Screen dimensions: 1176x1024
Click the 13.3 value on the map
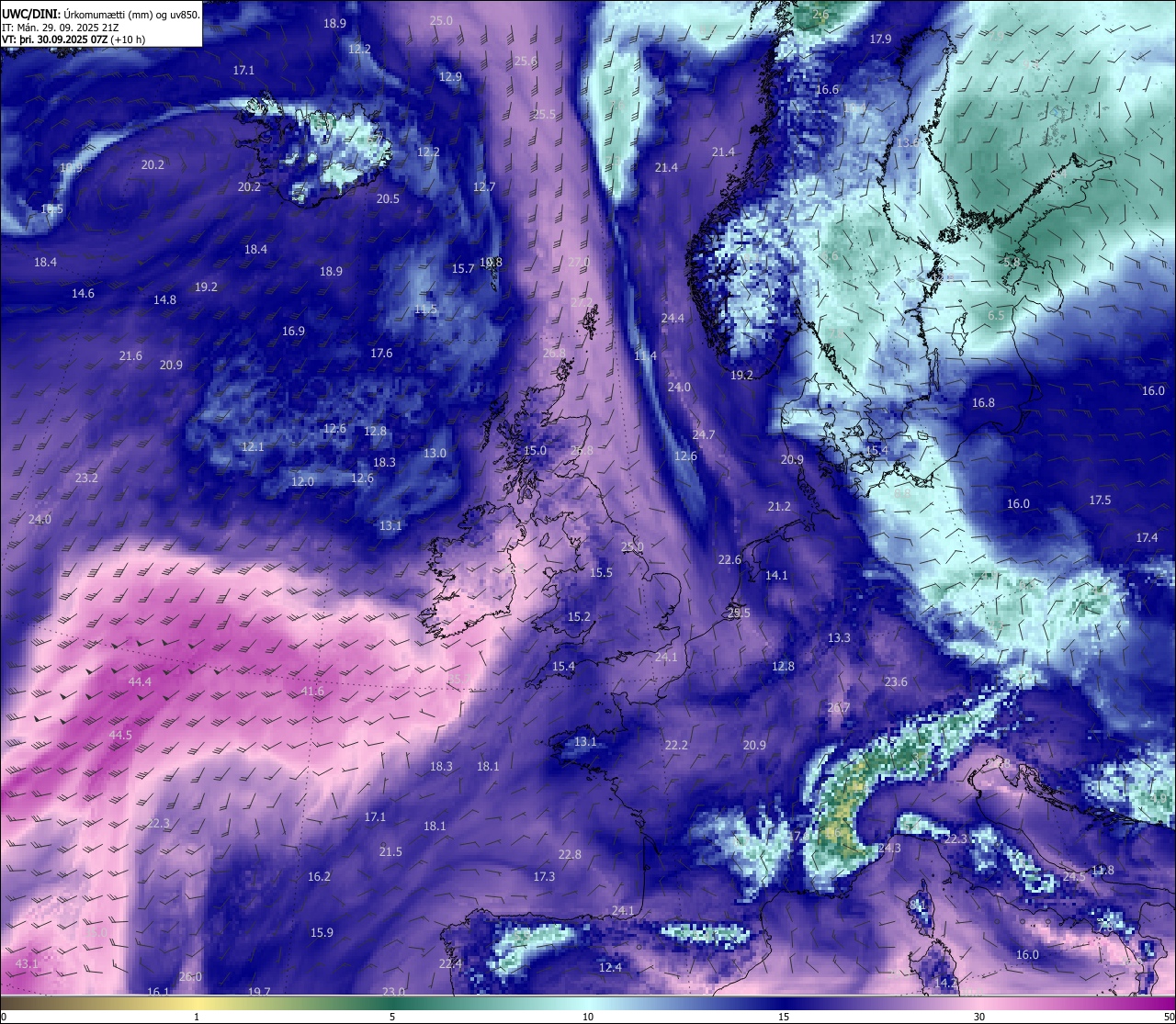839,636
